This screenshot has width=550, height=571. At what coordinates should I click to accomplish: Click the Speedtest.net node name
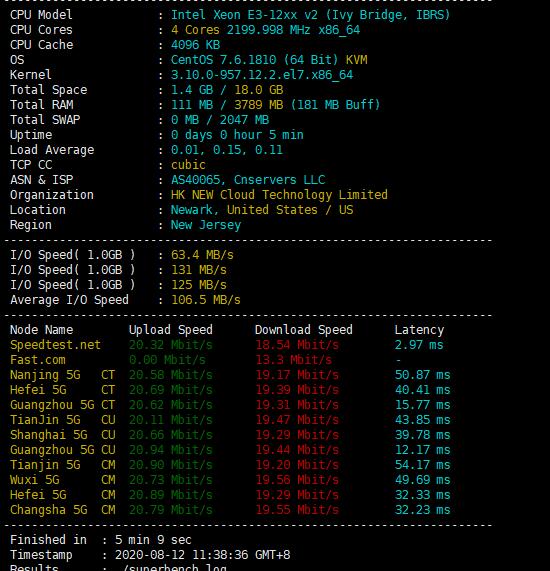coord(55,345)
